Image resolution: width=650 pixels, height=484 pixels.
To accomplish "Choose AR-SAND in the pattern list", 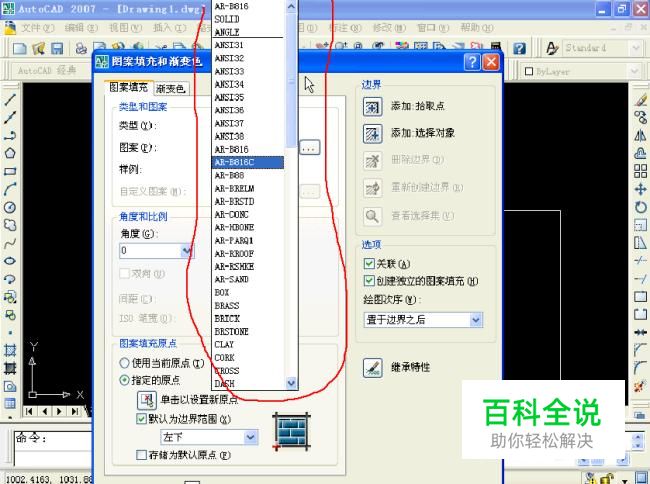I will [x=248, y=280].
